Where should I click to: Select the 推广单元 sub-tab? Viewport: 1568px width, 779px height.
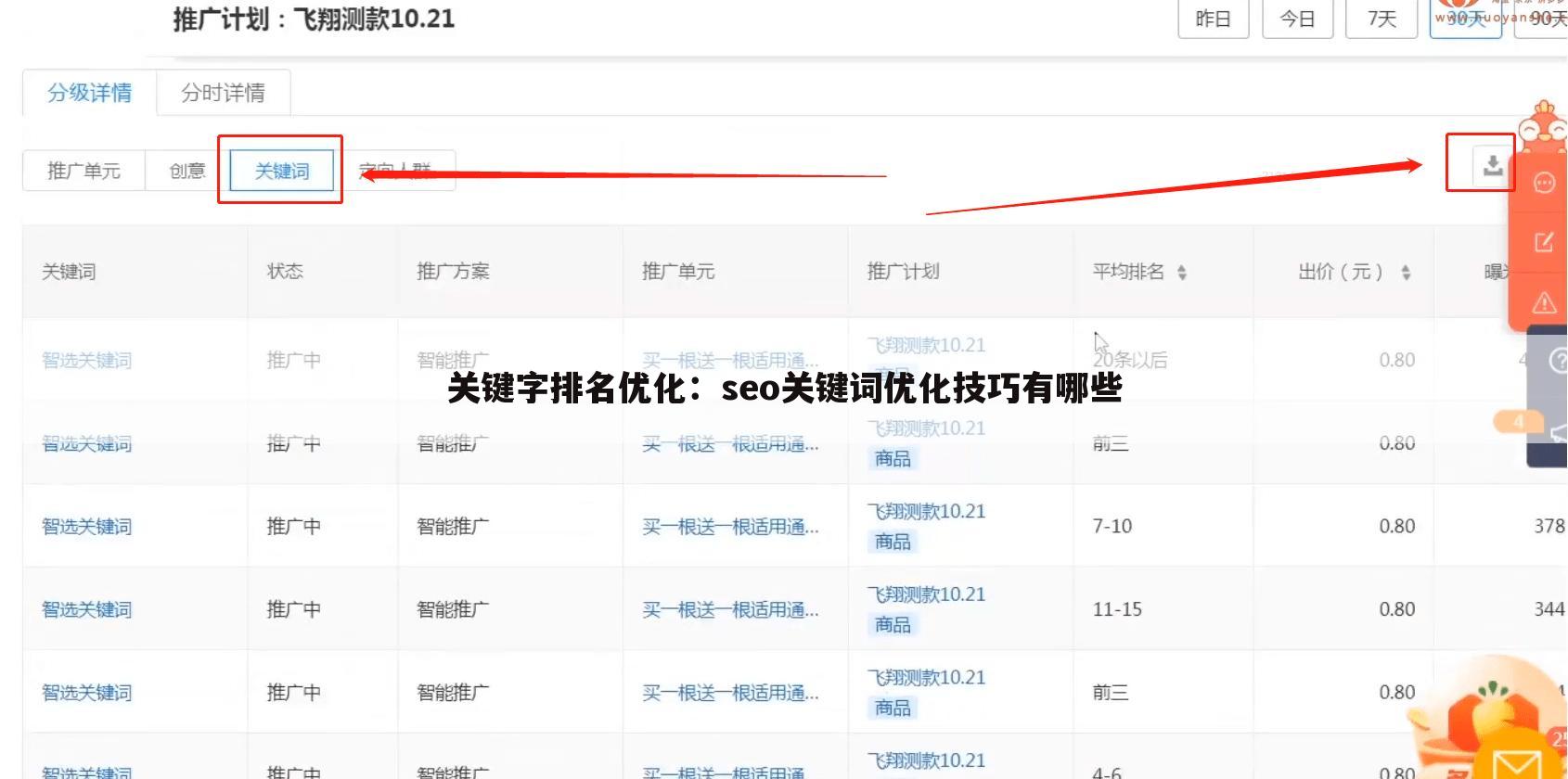point(84,171)
